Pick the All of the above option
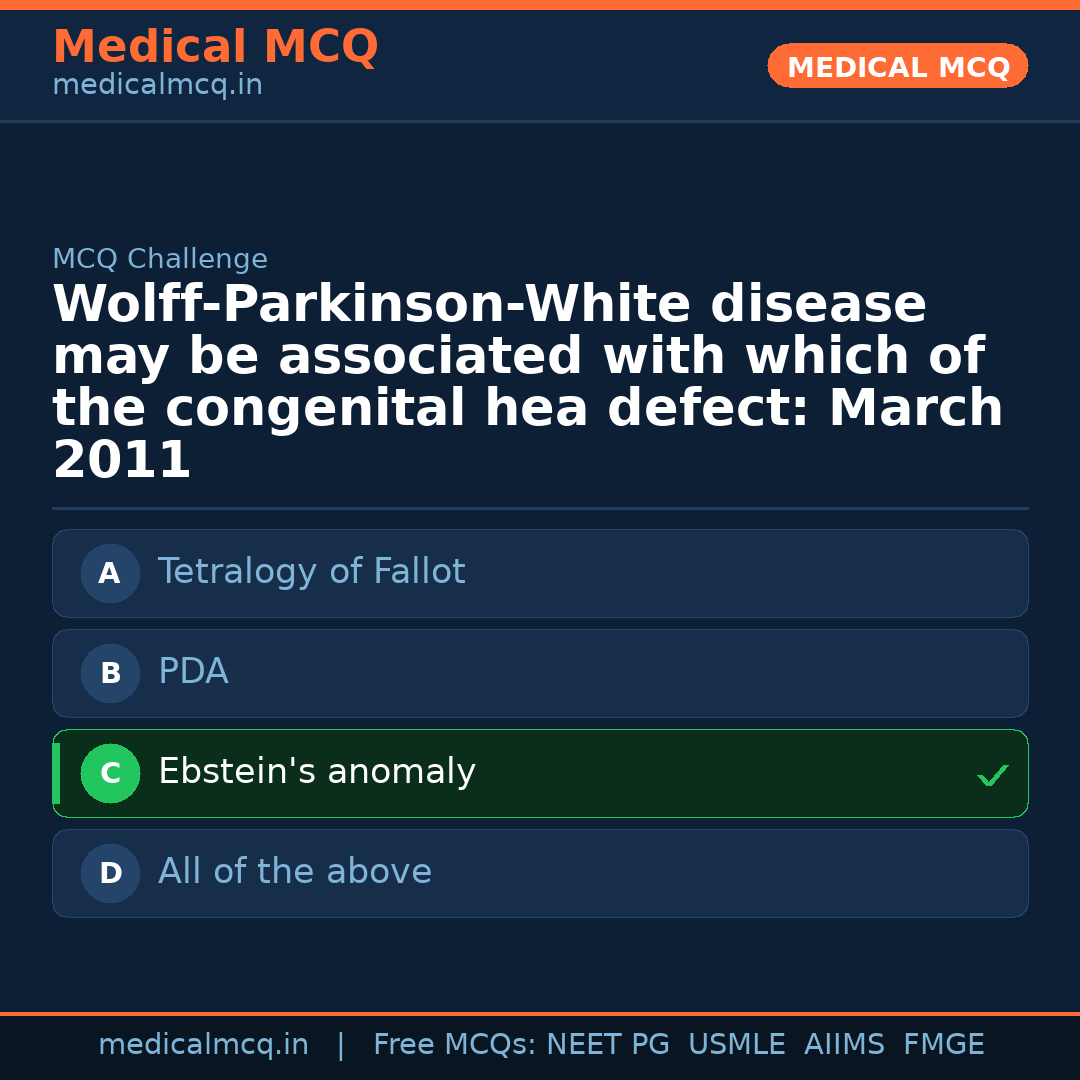 (294, 872)
